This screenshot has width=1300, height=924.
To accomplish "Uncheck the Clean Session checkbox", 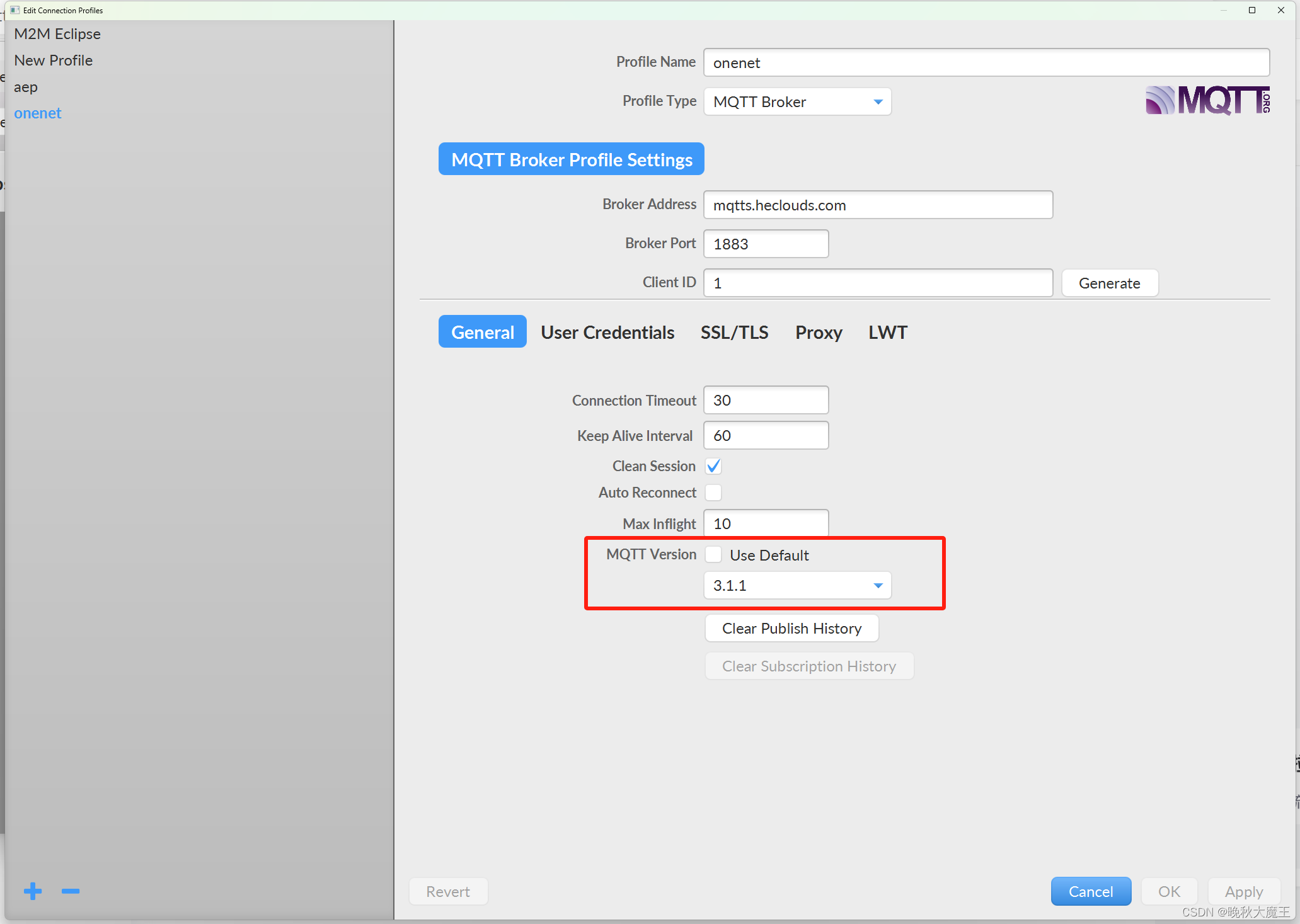I will [x=713, y=466].
